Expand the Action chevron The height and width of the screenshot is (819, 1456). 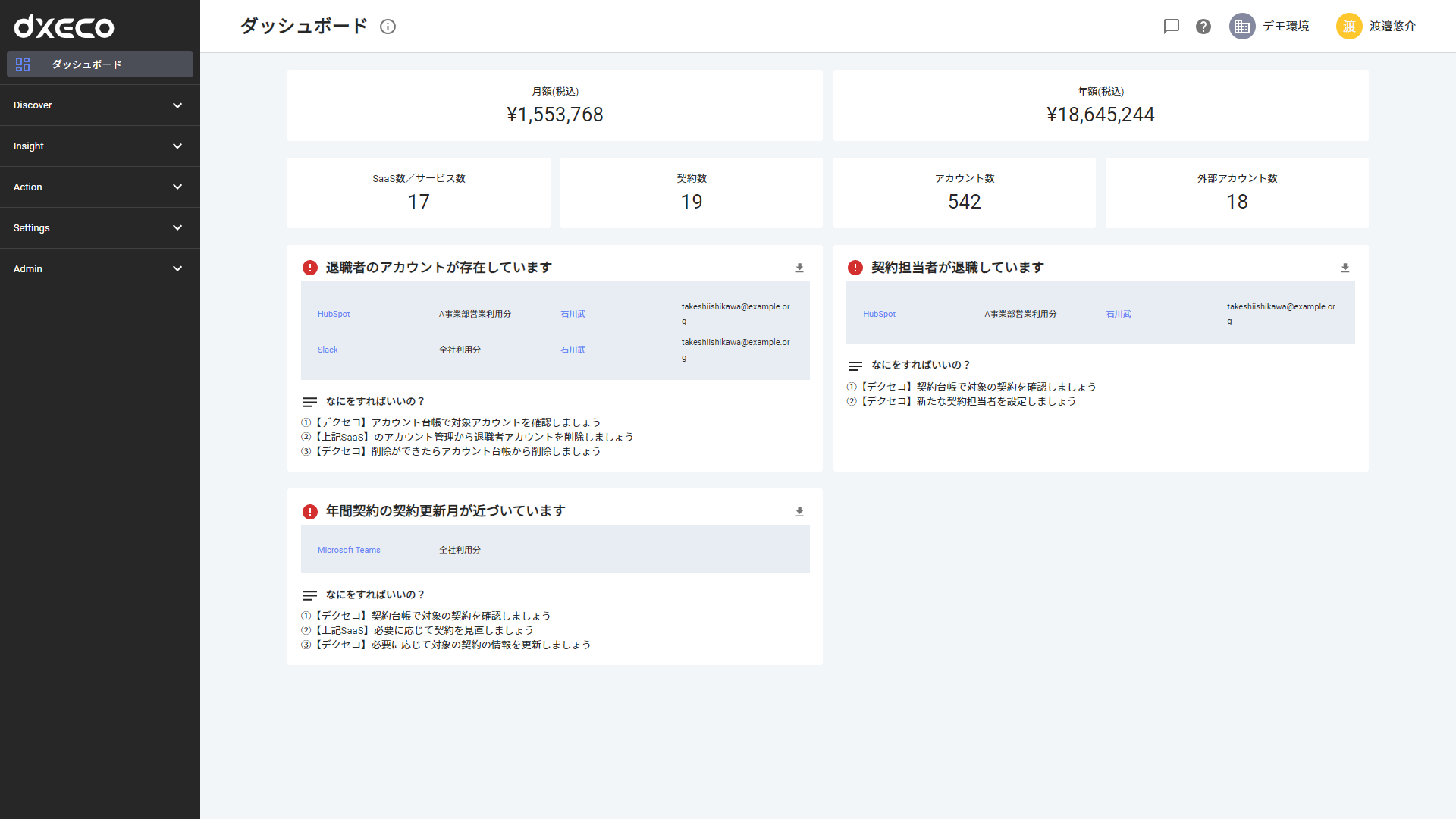point(177,187)
